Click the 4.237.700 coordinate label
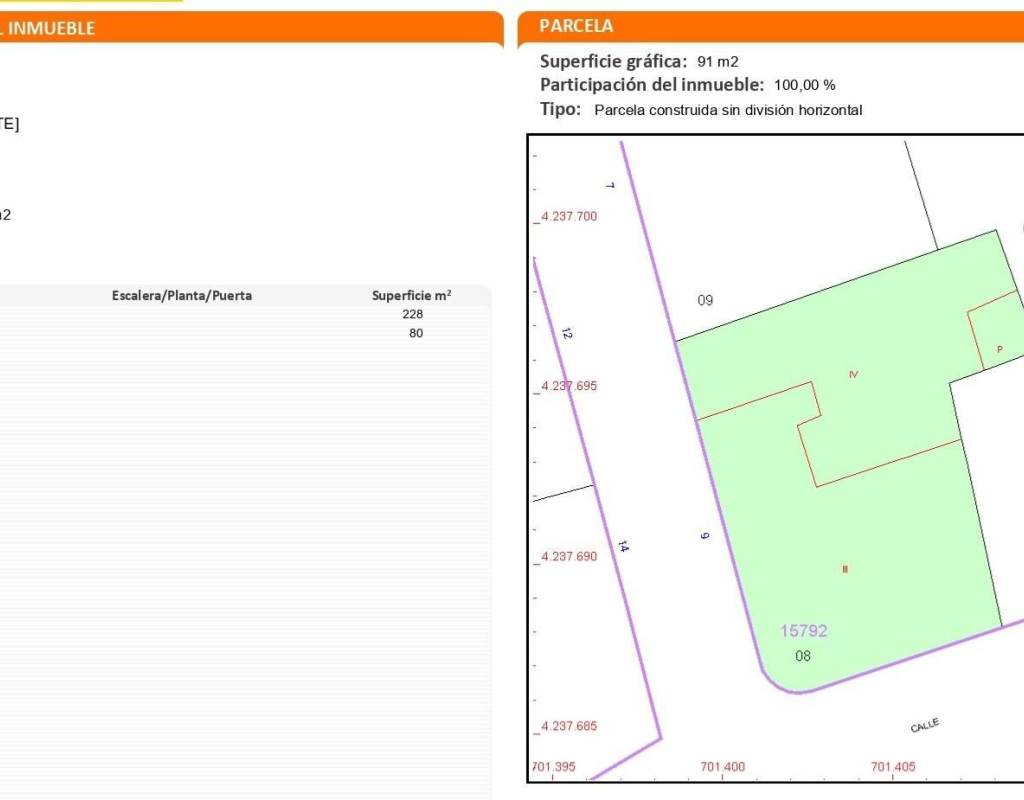Screen dimensions: 1024x800 tap(568, 216)
